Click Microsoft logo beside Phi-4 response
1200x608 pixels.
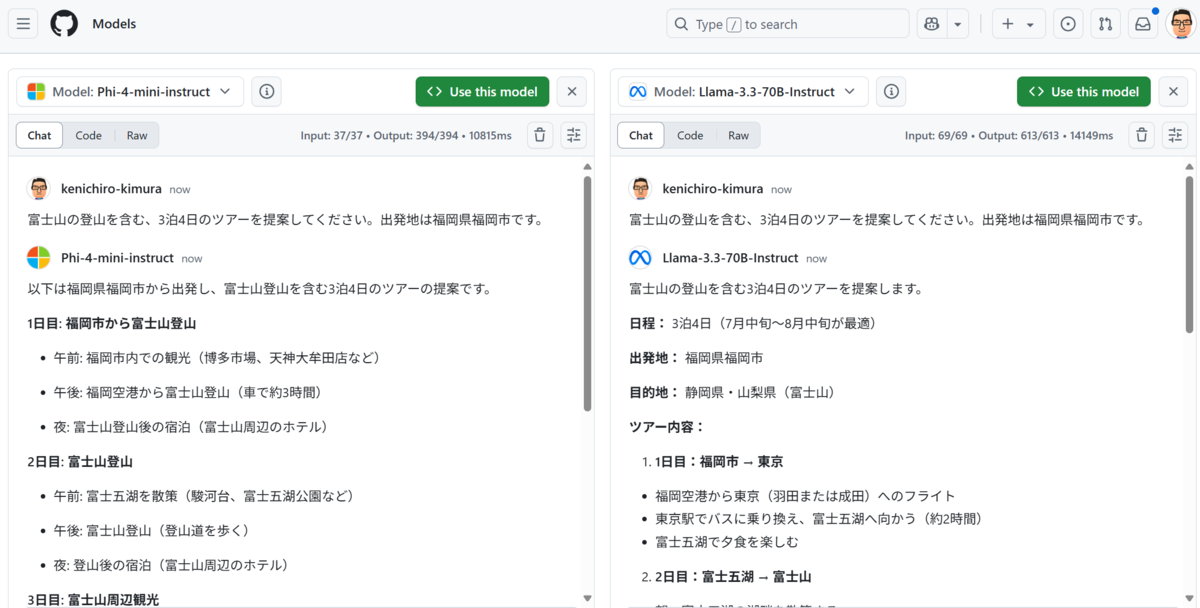click(39, 258)
